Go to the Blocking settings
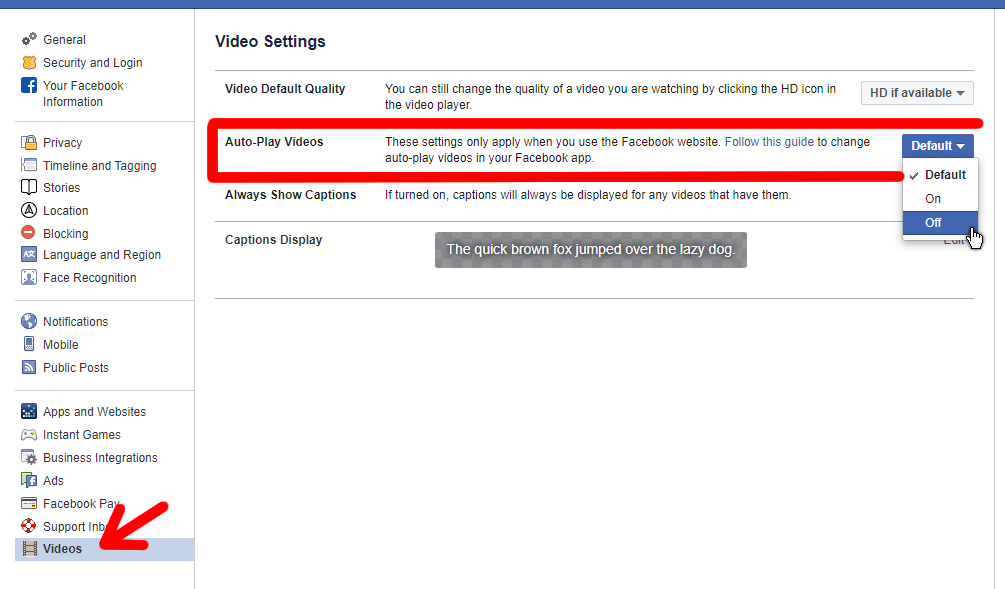The width and height of the screenshot is (1005, 589). click(x=65, y=234)
